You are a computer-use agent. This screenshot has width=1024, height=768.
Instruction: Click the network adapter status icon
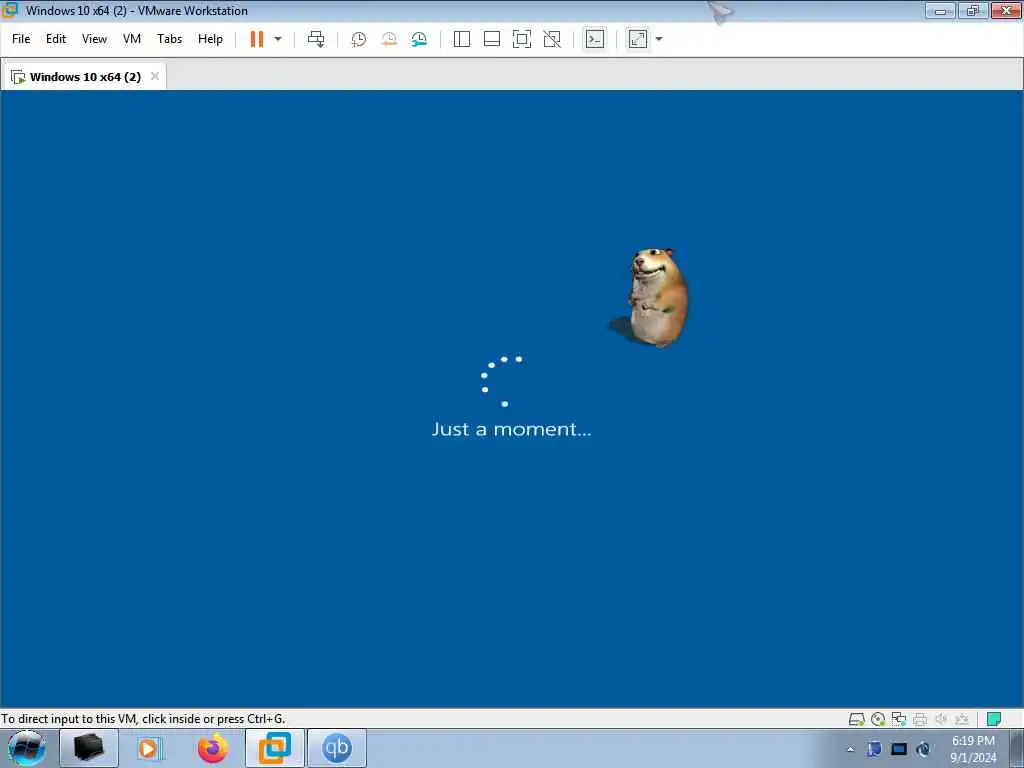(899, 719)
